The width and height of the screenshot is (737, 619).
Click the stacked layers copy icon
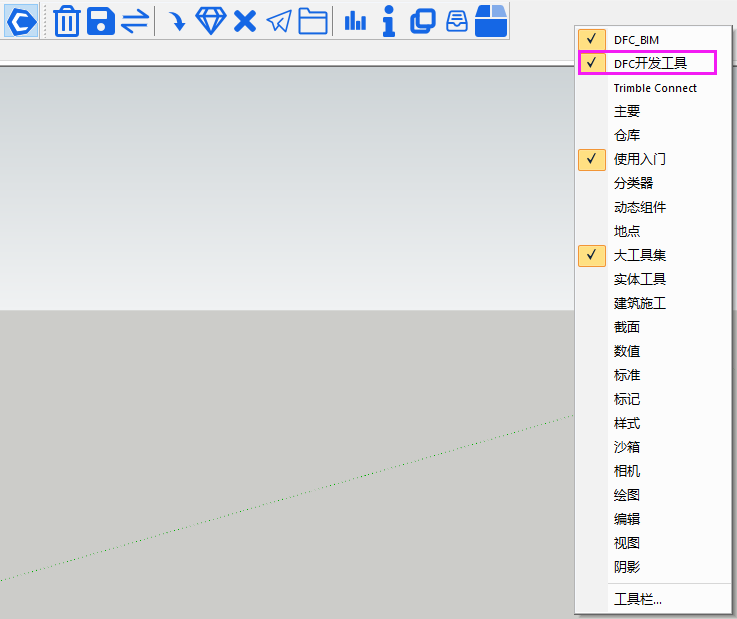(423, 21)
